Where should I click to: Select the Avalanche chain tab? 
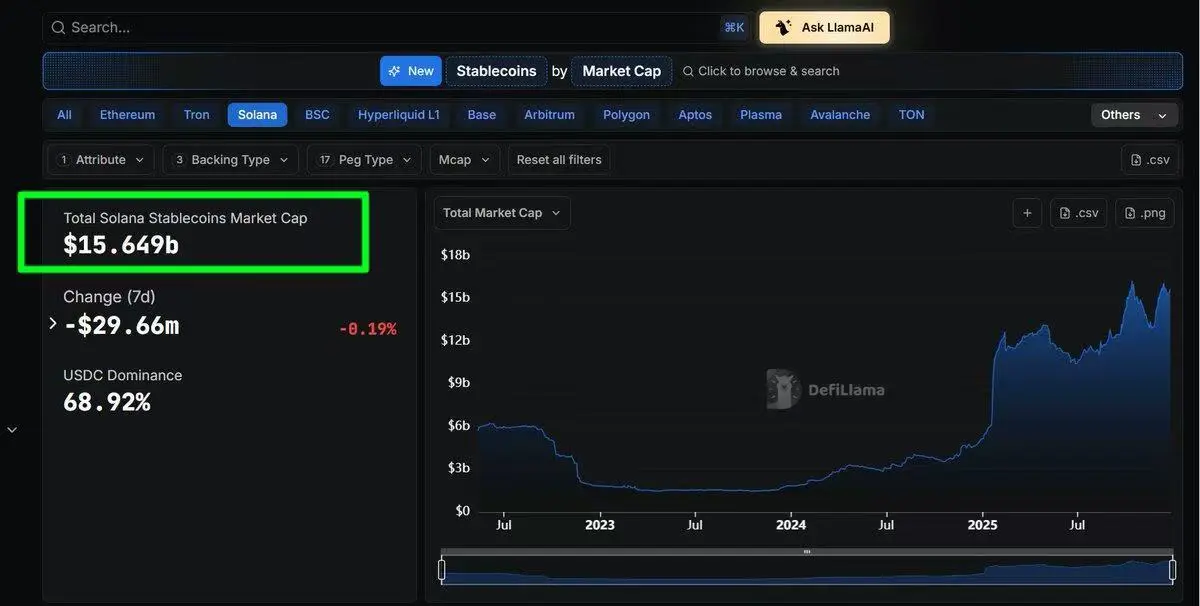click(840, 115)
